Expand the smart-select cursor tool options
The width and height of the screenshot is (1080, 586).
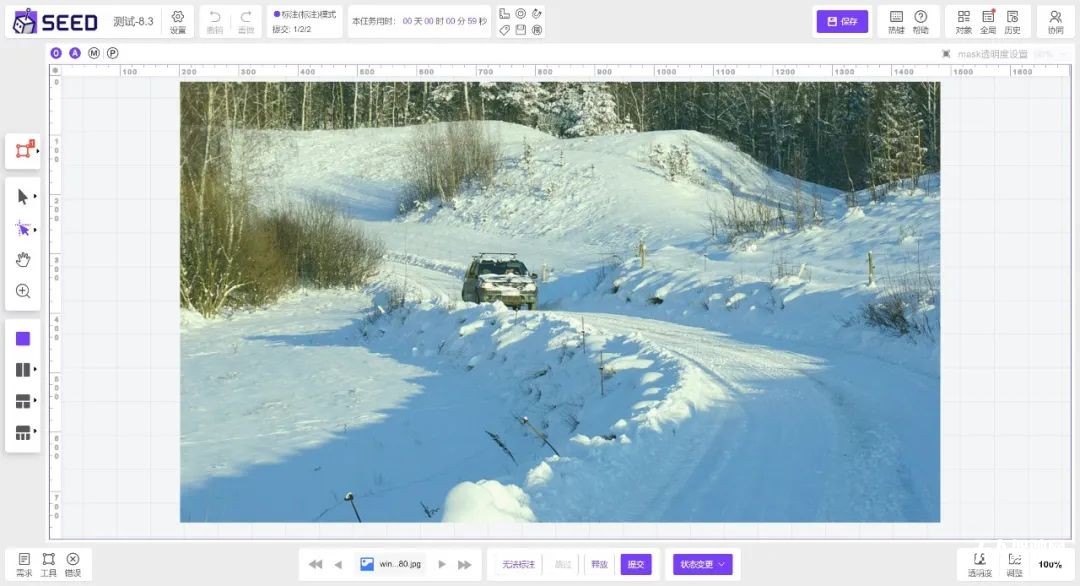click(x=35, y=229)
